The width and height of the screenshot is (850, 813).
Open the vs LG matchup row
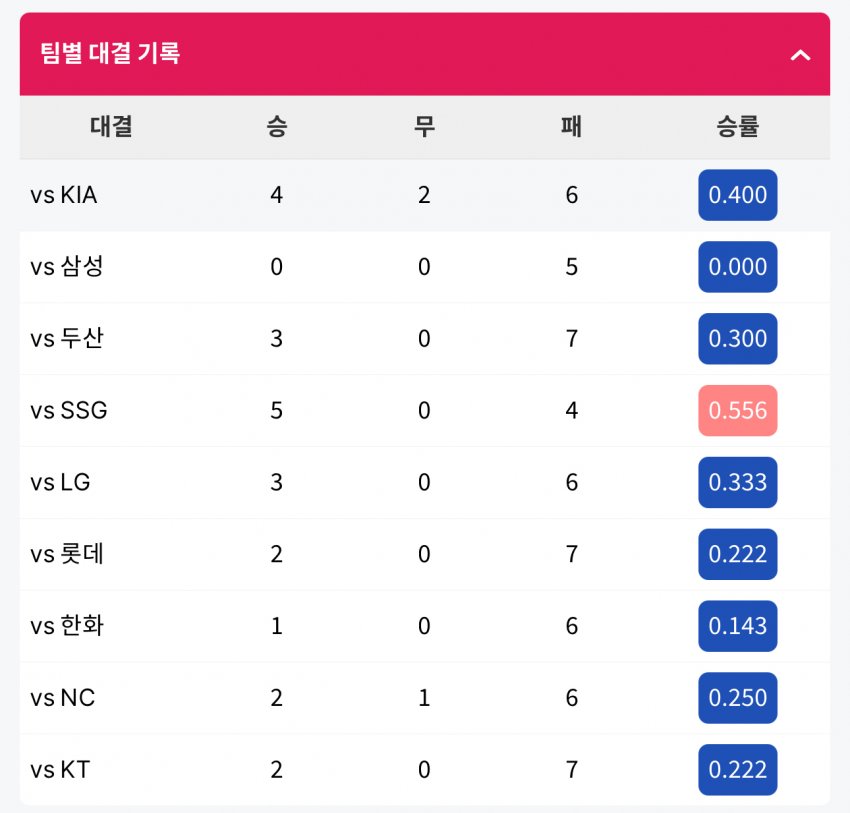coord(425,482)
